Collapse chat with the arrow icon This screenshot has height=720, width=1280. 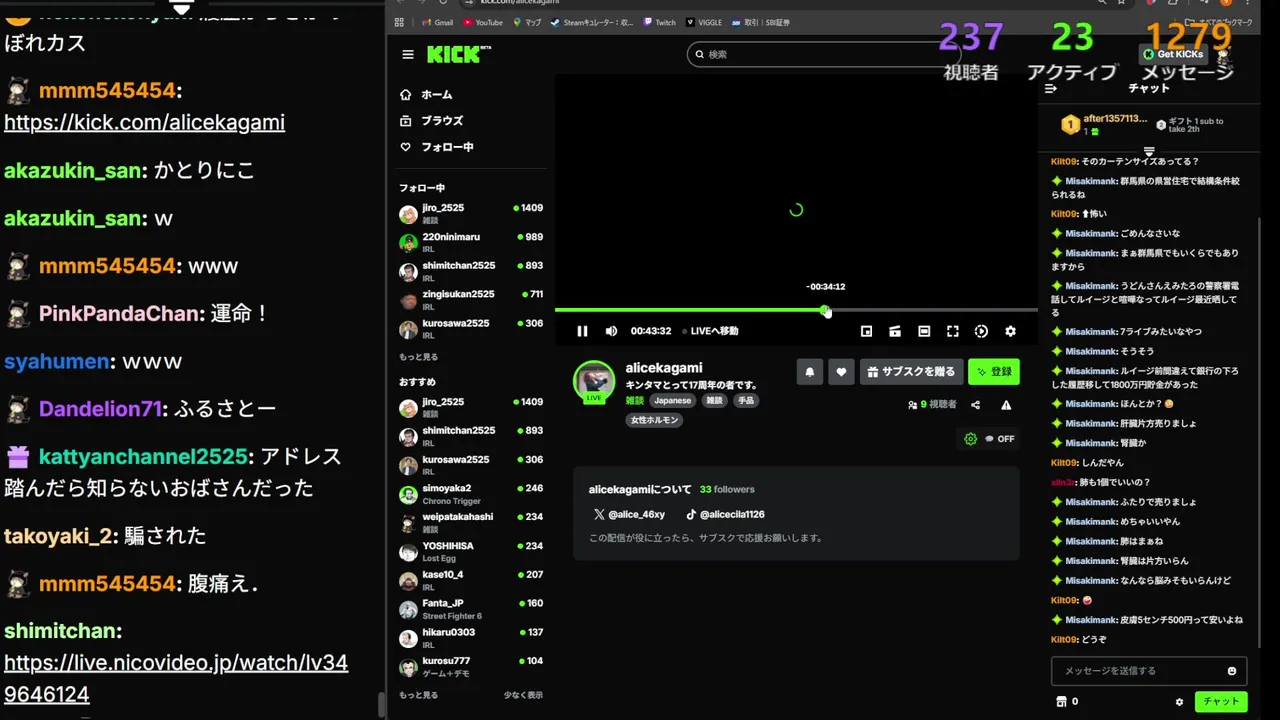(1050, 88)
